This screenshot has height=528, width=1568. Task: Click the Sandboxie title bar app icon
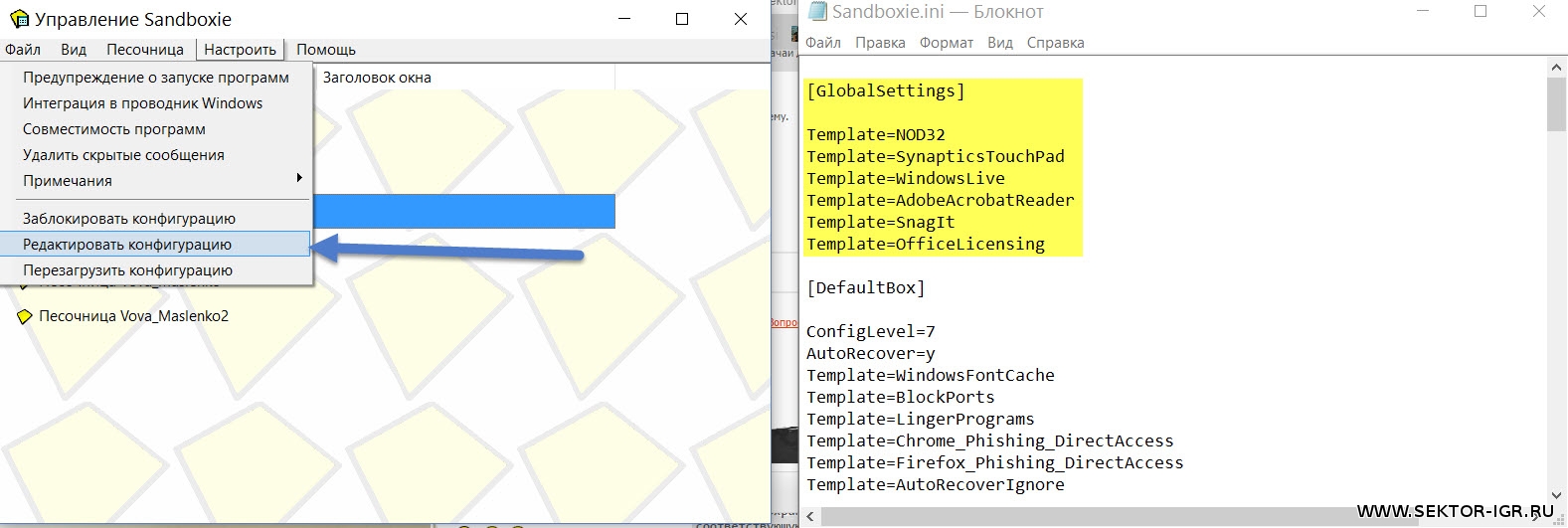(x=19, y=19)
